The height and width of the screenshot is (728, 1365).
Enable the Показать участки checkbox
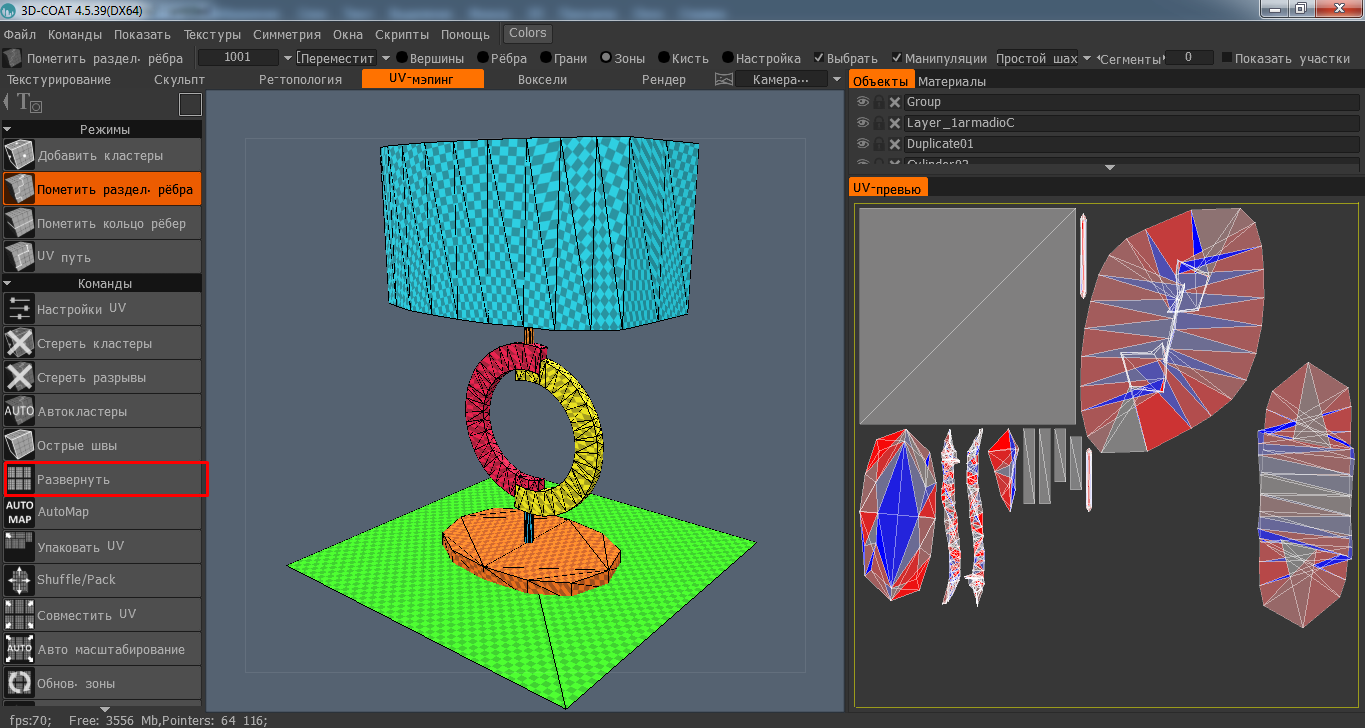coord(1227,58)
